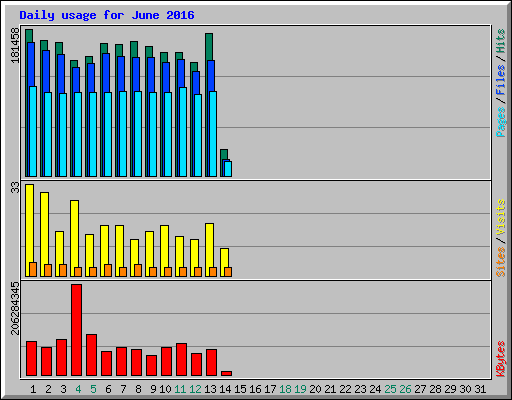Click the red 'KBytes' legend text

(x=501, y=359)
